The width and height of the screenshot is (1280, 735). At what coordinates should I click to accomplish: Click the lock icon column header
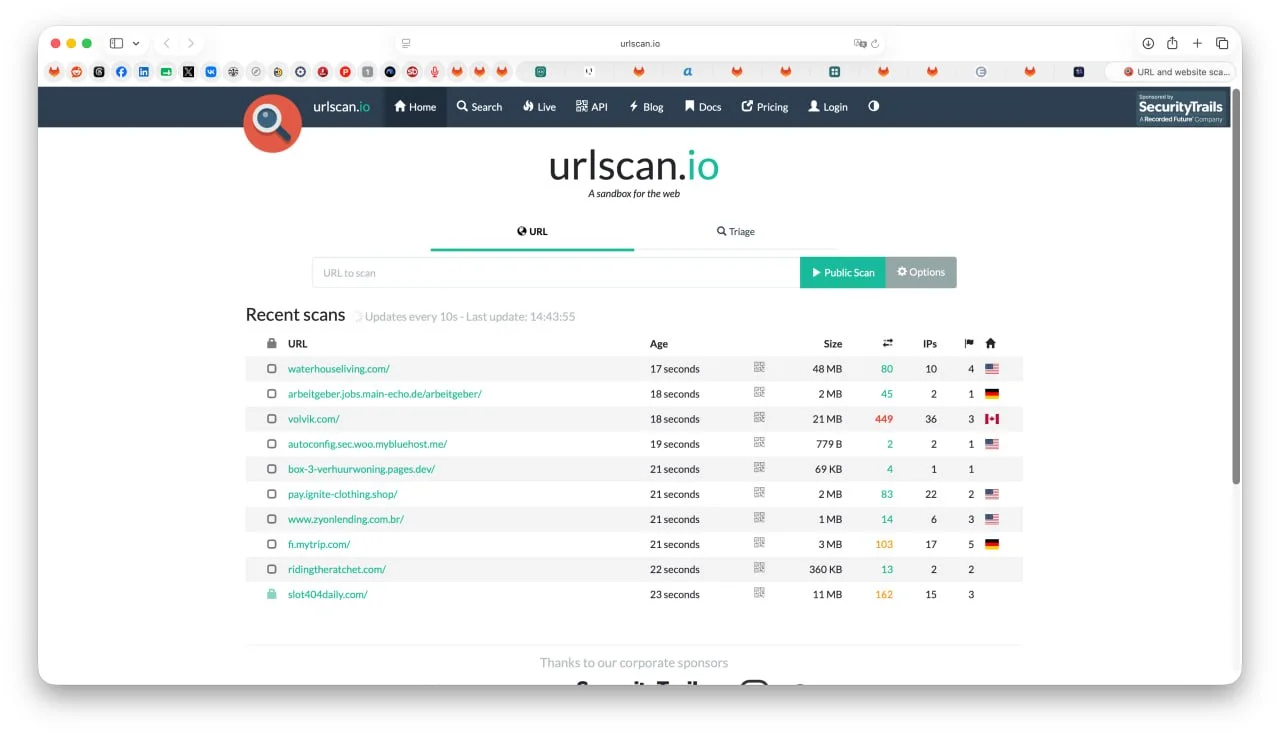pyautogui.click(x=271, y=343)
